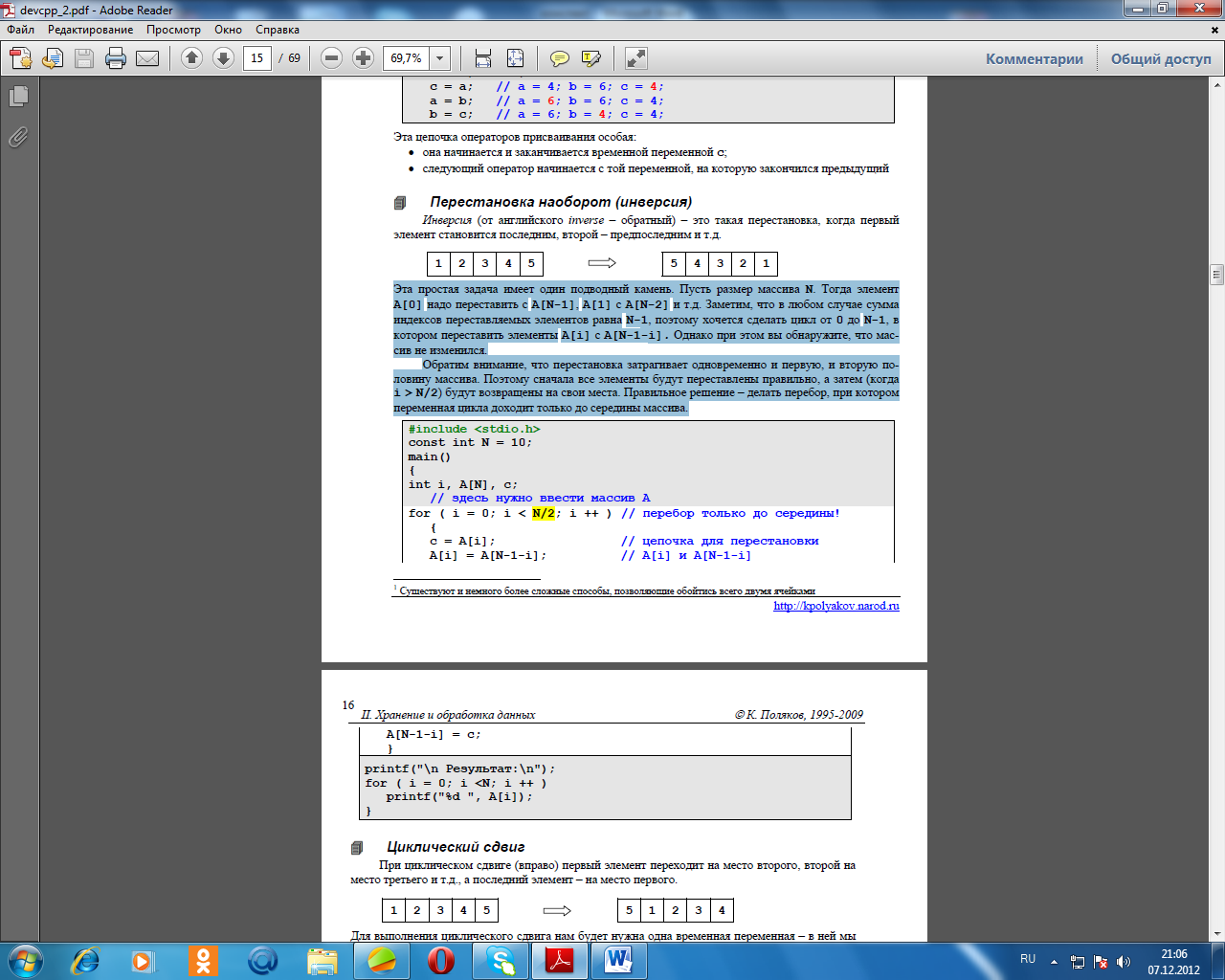The image size is (1225, 980).
Task: Click the code line "const int N = 10;"
Action: [x=470, y=442]
